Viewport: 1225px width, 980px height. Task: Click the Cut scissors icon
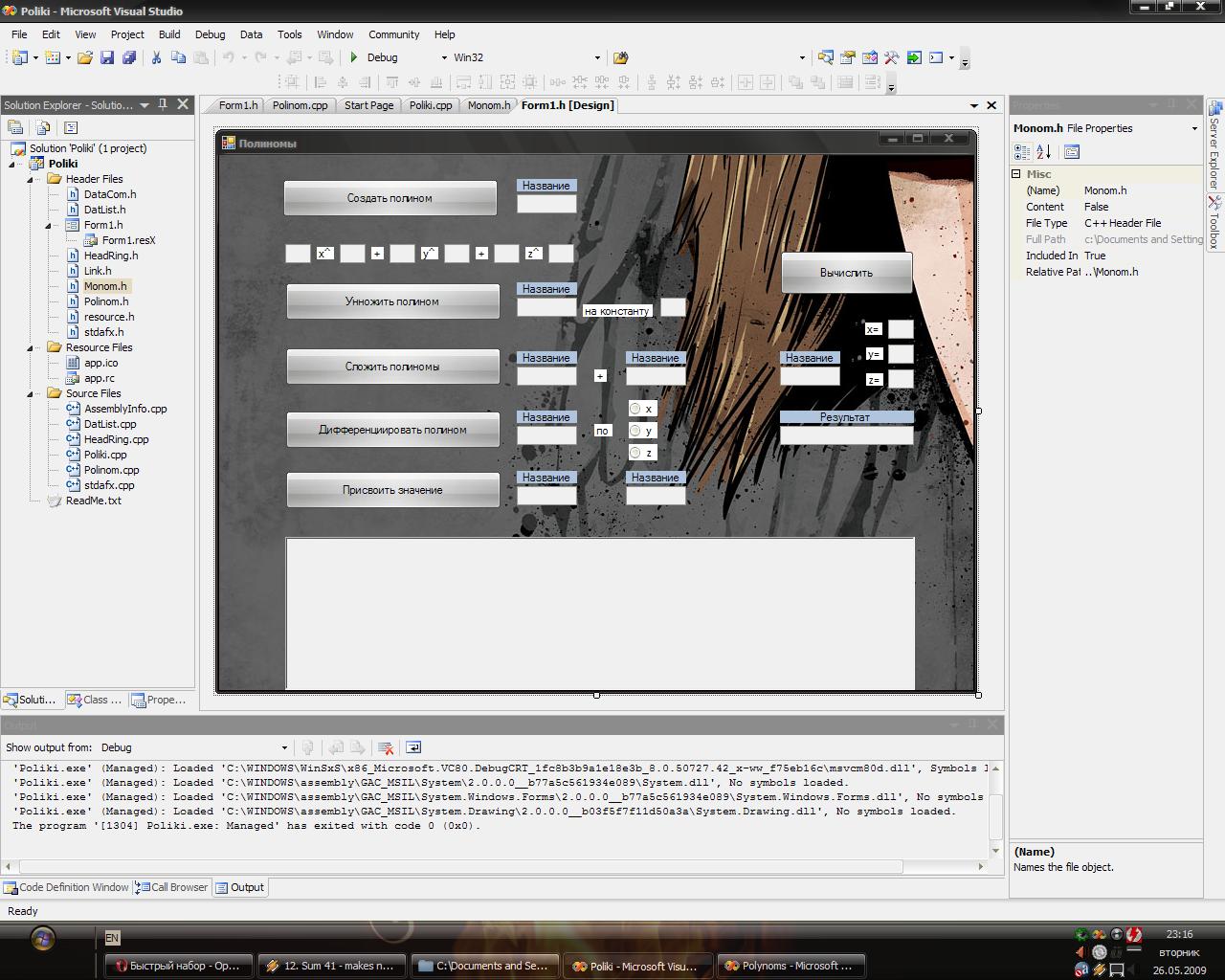[156, 57]
